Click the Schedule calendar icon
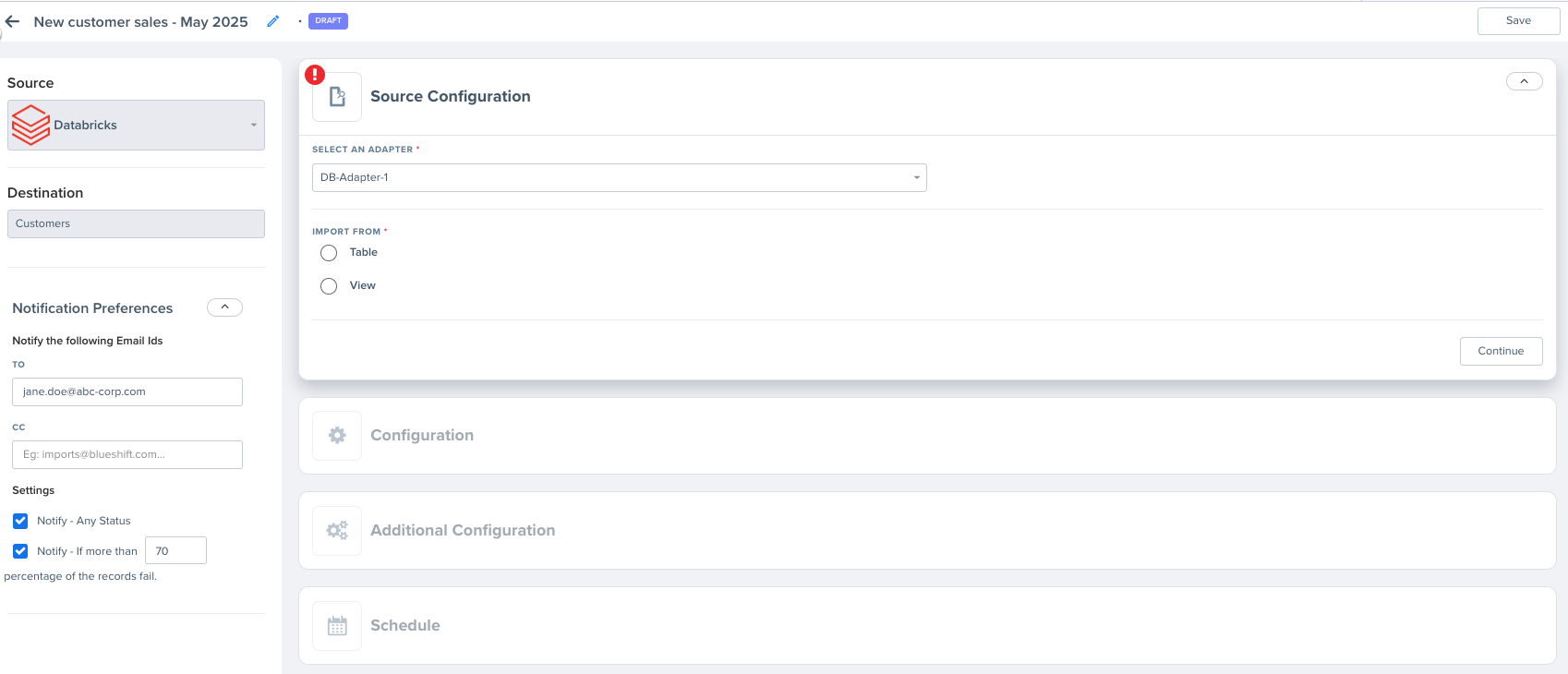Image resolution: width=1568 pixels, height=674 pixels. pos(337,626)
